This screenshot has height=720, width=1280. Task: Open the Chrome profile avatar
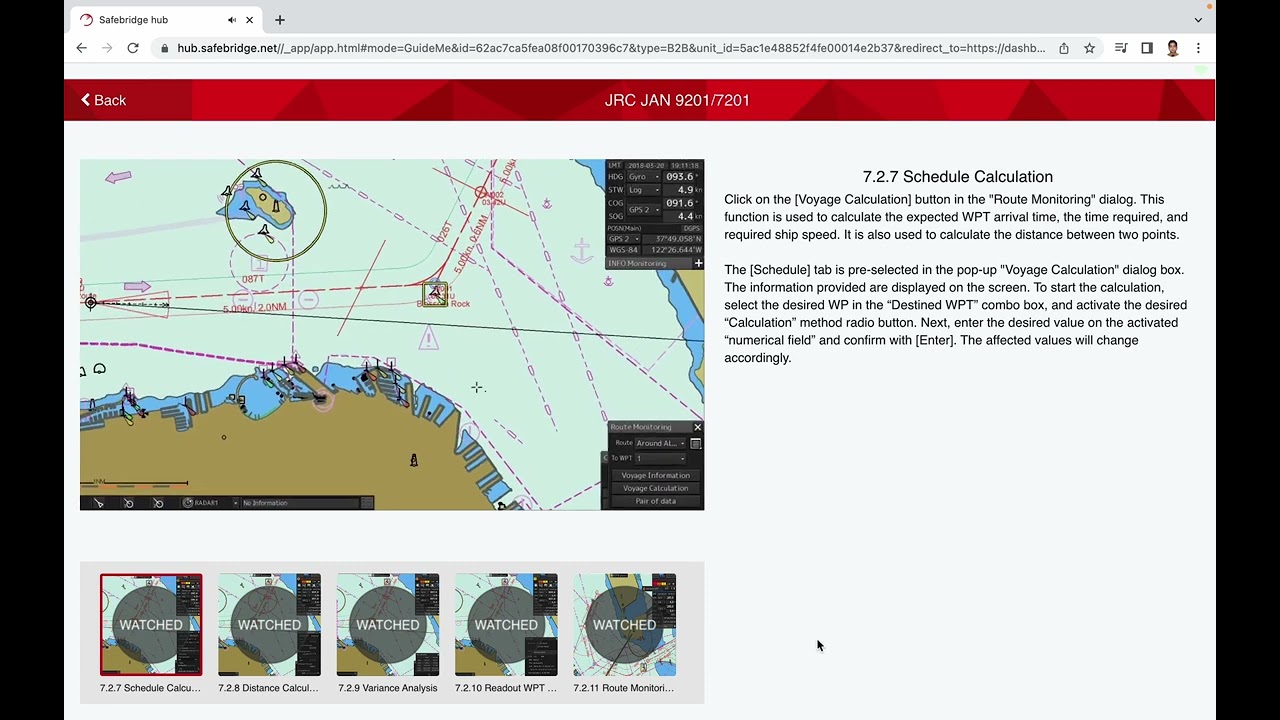click(1173, 48)
